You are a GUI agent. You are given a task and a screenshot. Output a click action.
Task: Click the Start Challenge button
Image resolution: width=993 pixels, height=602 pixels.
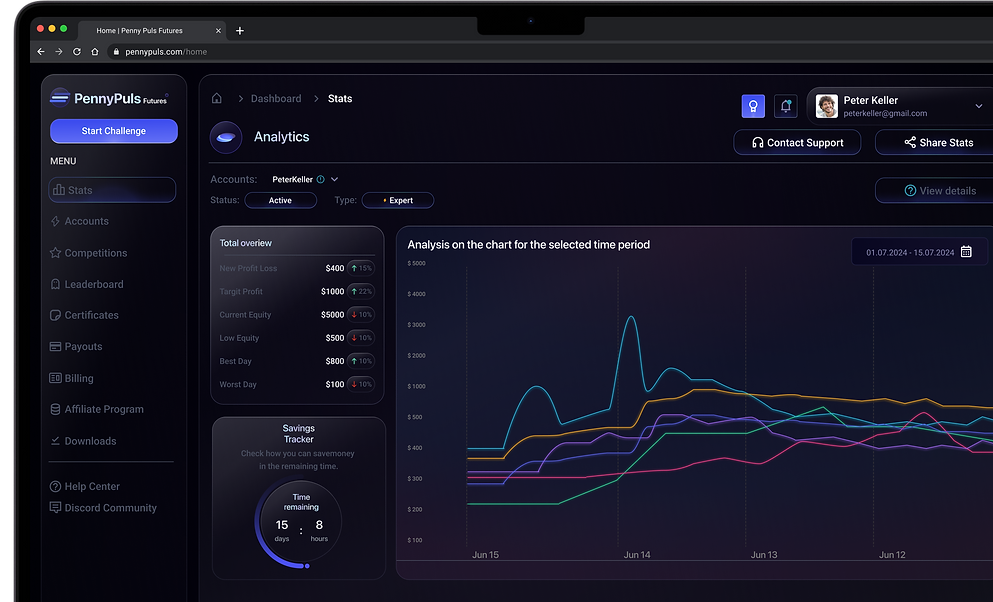pyautogui.click(x=114, y=131)
